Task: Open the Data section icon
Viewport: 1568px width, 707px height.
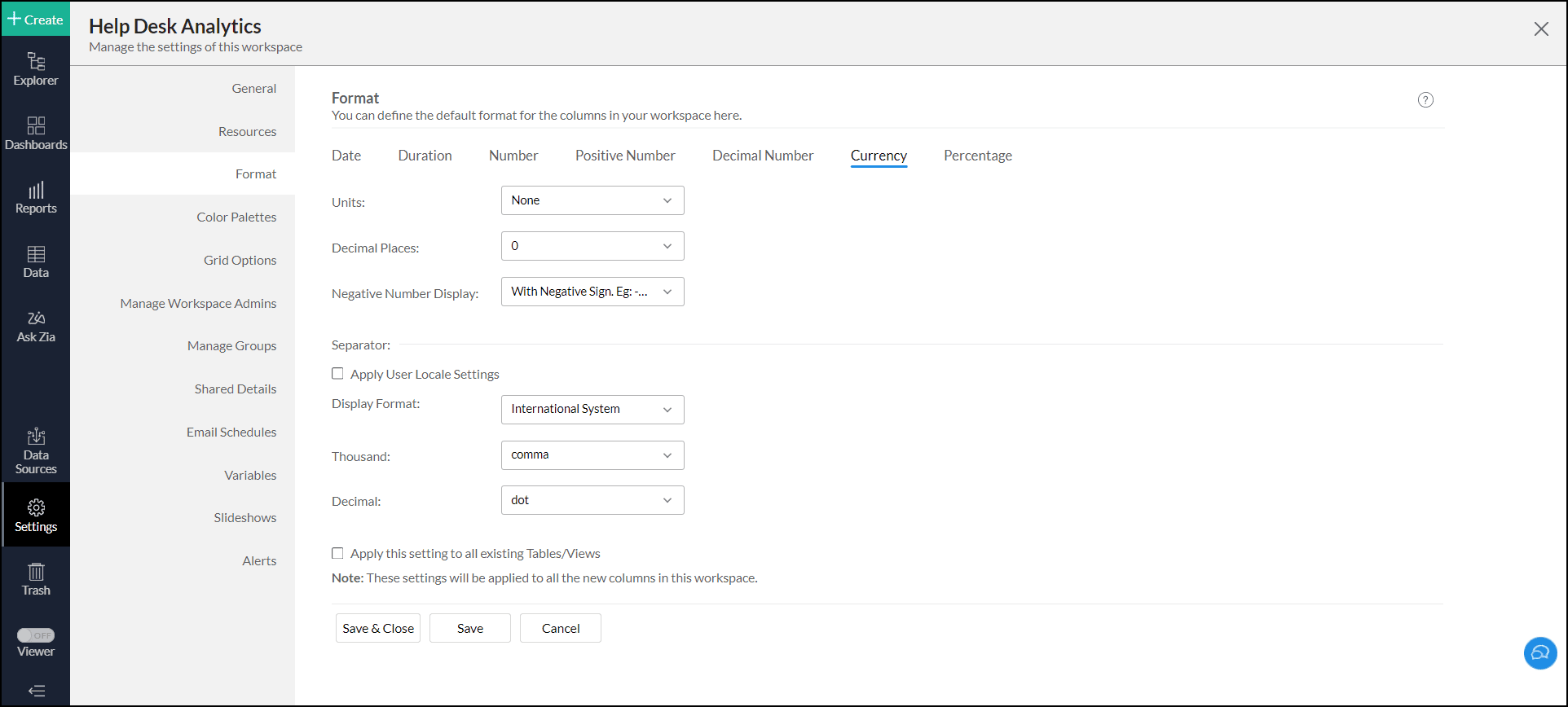Action: click(36, 261)
